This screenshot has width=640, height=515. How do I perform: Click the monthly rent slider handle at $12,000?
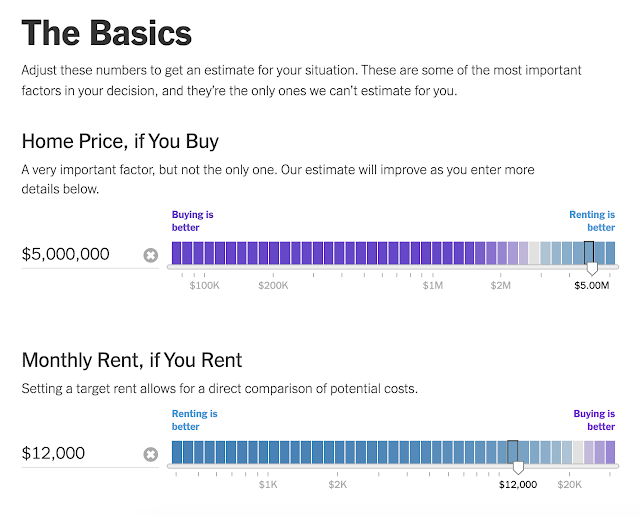(518, 467)
